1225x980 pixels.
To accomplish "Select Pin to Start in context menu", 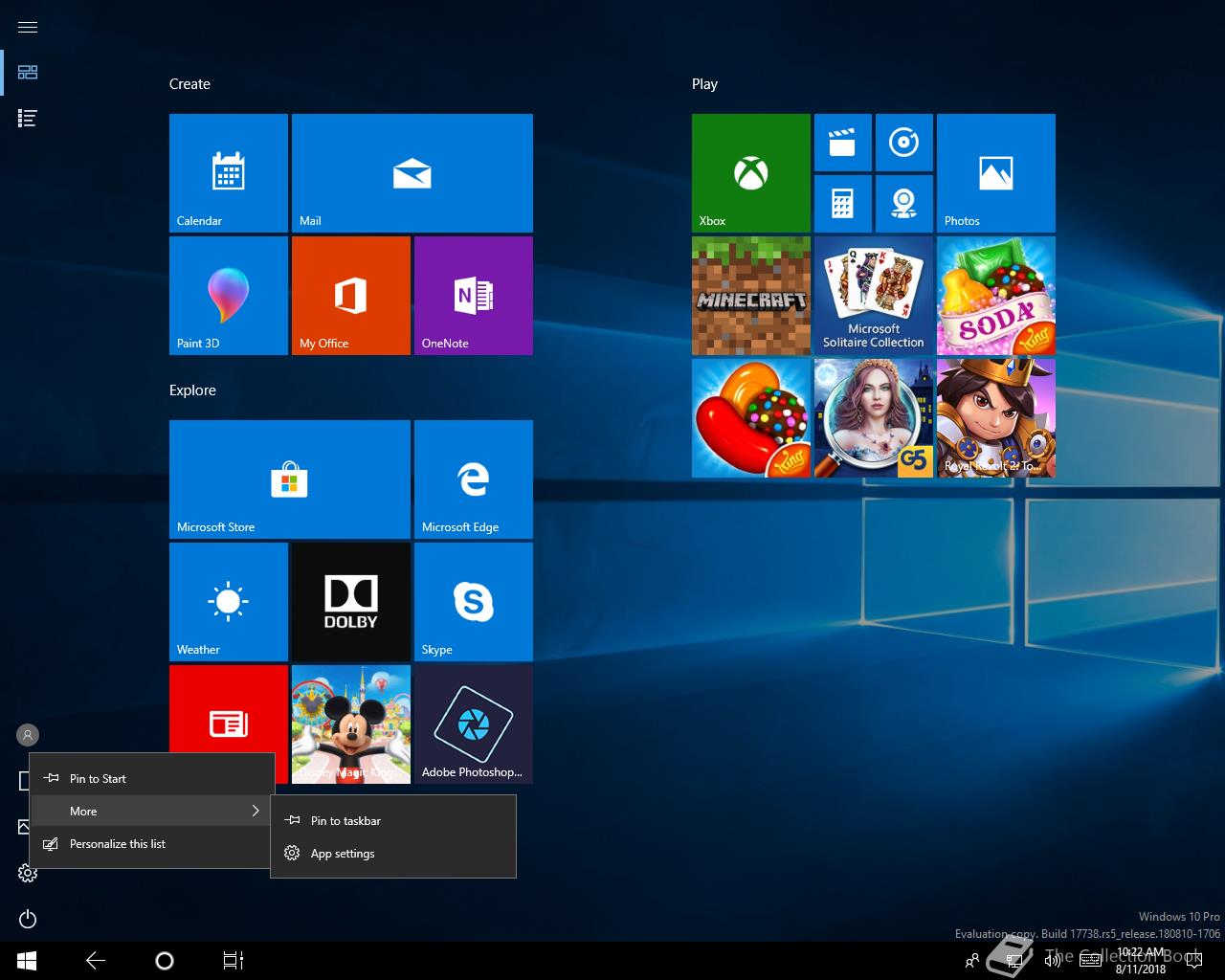I will coord(152,779).
